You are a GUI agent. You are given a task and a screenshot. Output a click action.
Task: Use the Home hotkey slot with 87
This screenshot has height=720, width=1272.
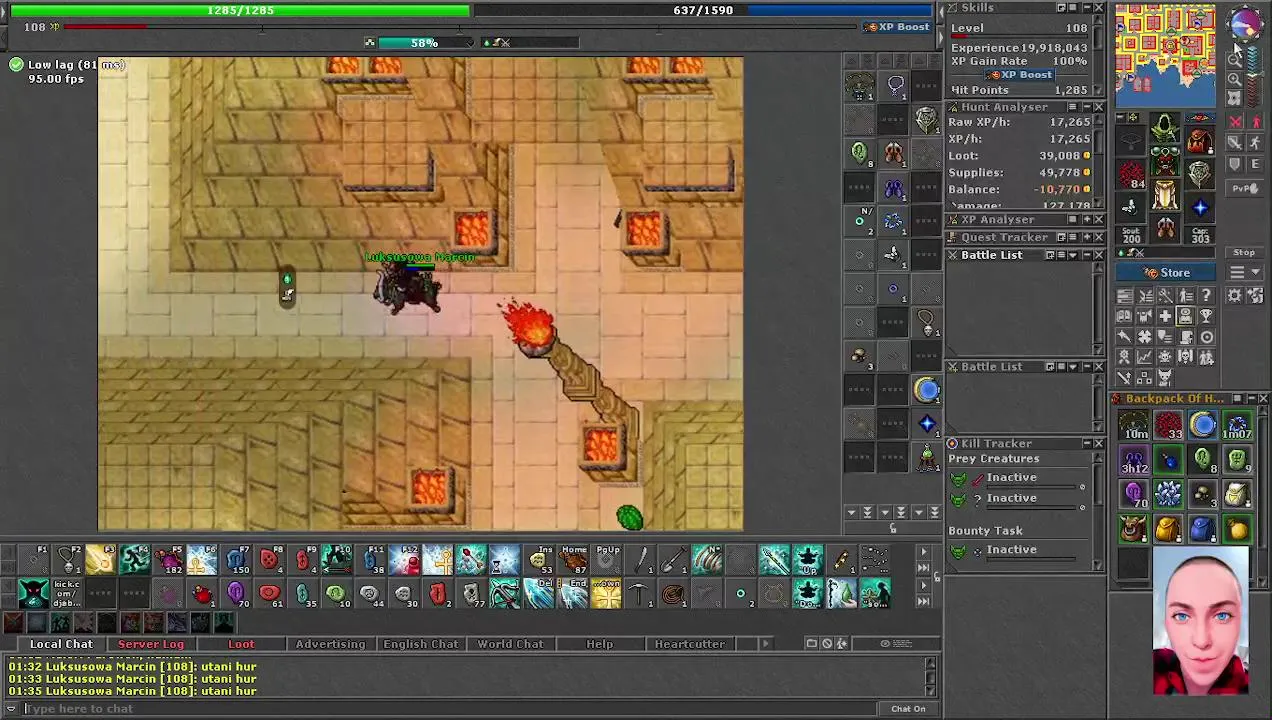(573, 559)
